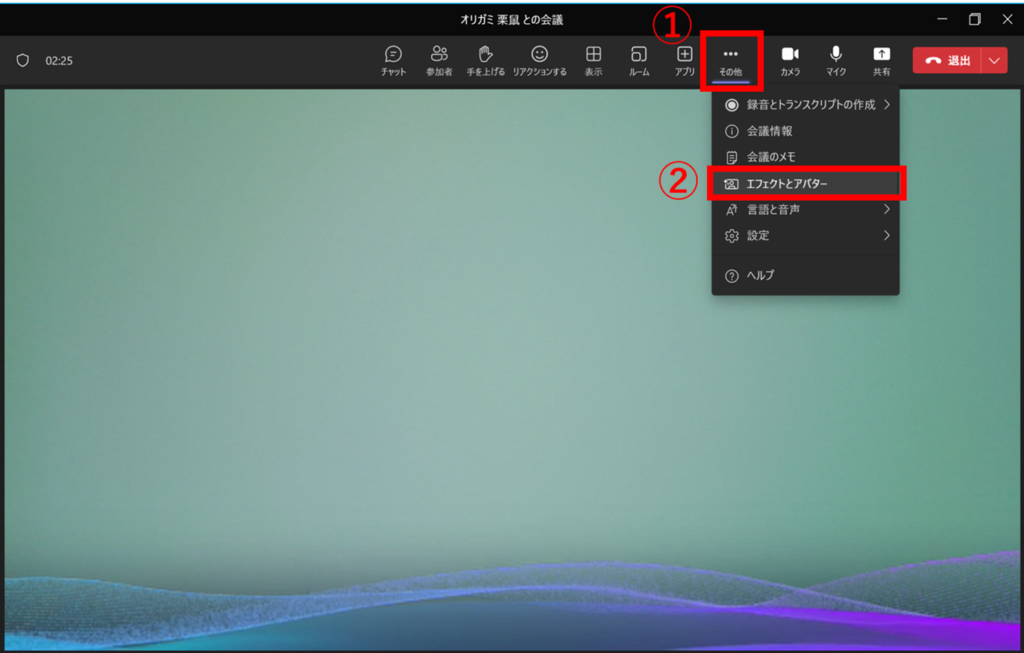Show the 参加者 (participants) list
Screen dimensions: 1024x653
coord(438,59)
